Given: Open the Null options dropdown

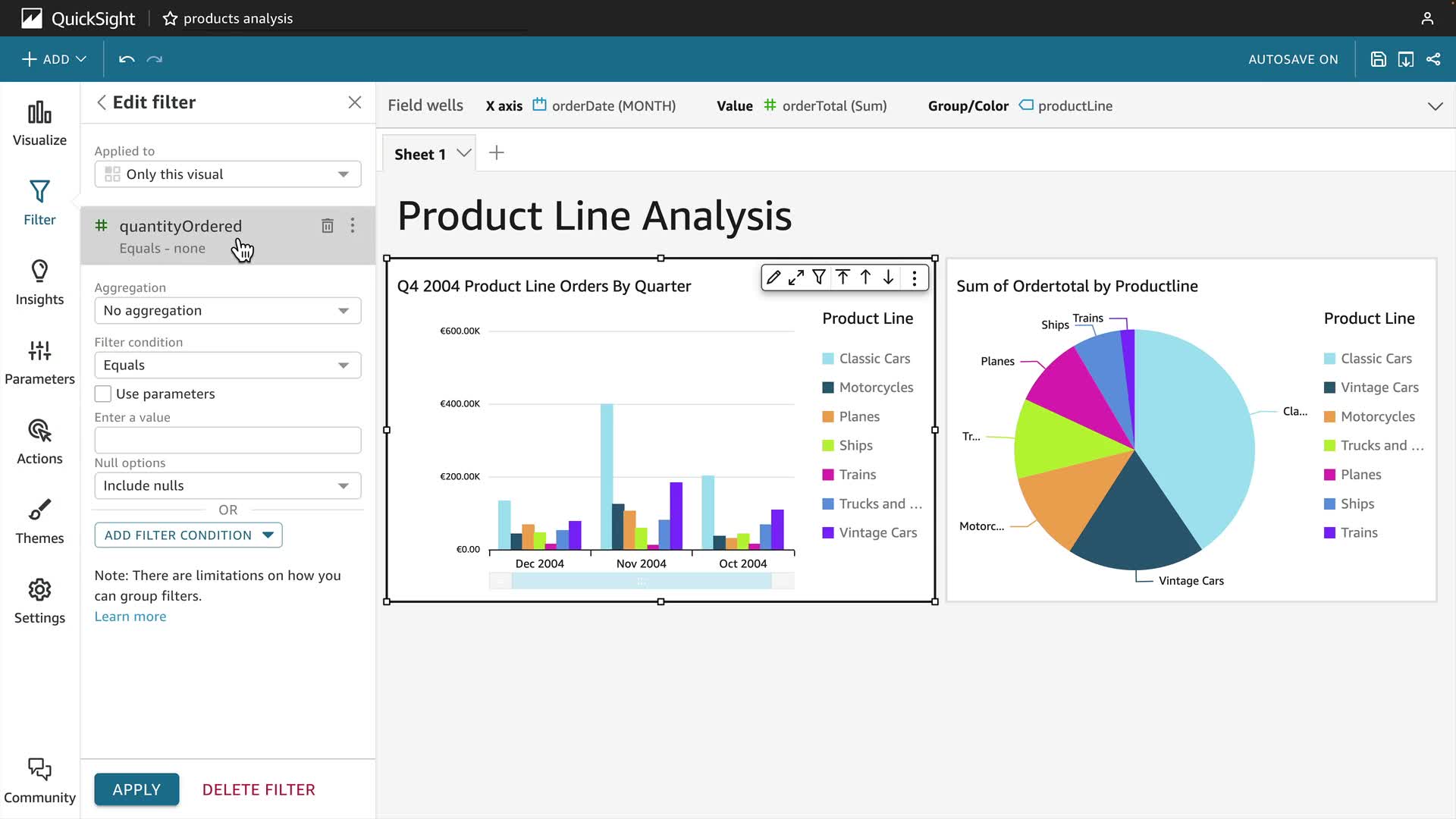Looking at the screenshot, I should tap(227, 486).
